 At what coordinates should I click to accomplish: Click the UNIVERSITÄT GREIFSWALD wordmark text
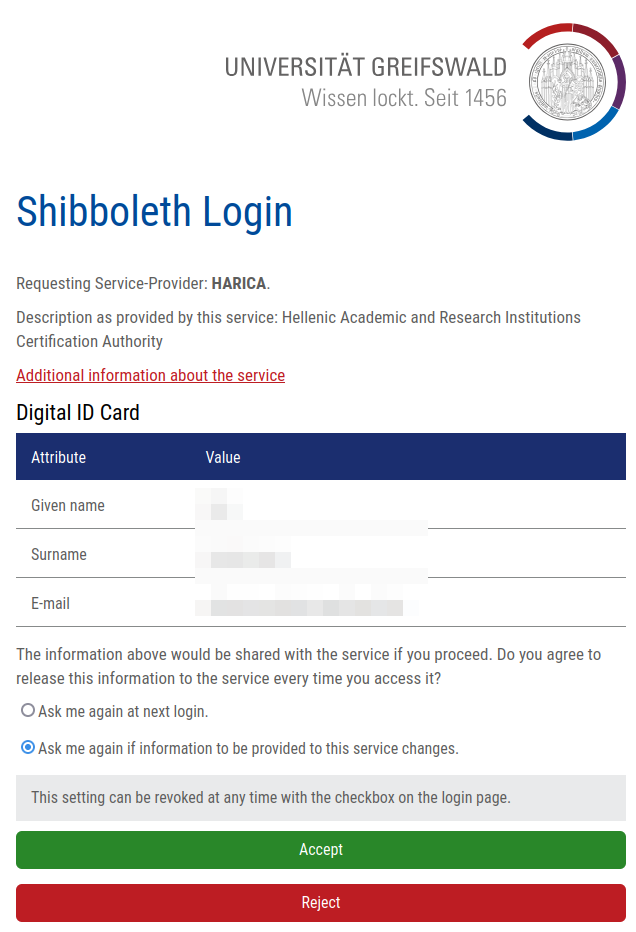click(365, 68)
